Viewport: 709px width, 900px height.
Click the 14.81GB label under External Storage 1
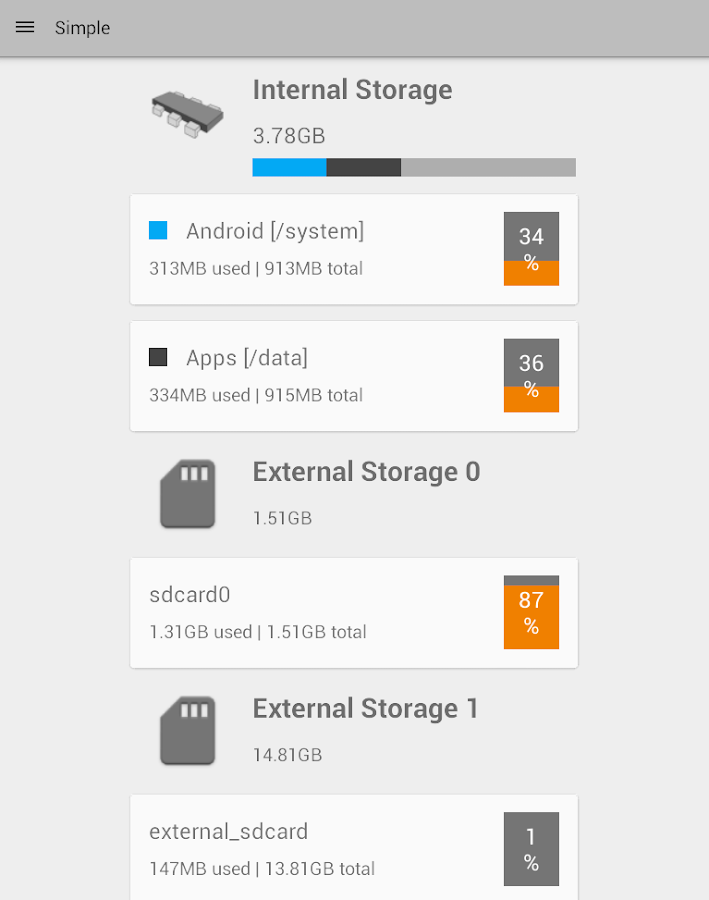pos(288,754)
